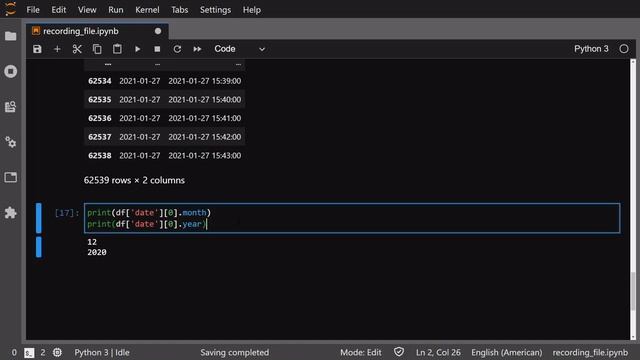Open the File menu
Viewport: 640px width, 360px height.
click(x=33, y=10)
